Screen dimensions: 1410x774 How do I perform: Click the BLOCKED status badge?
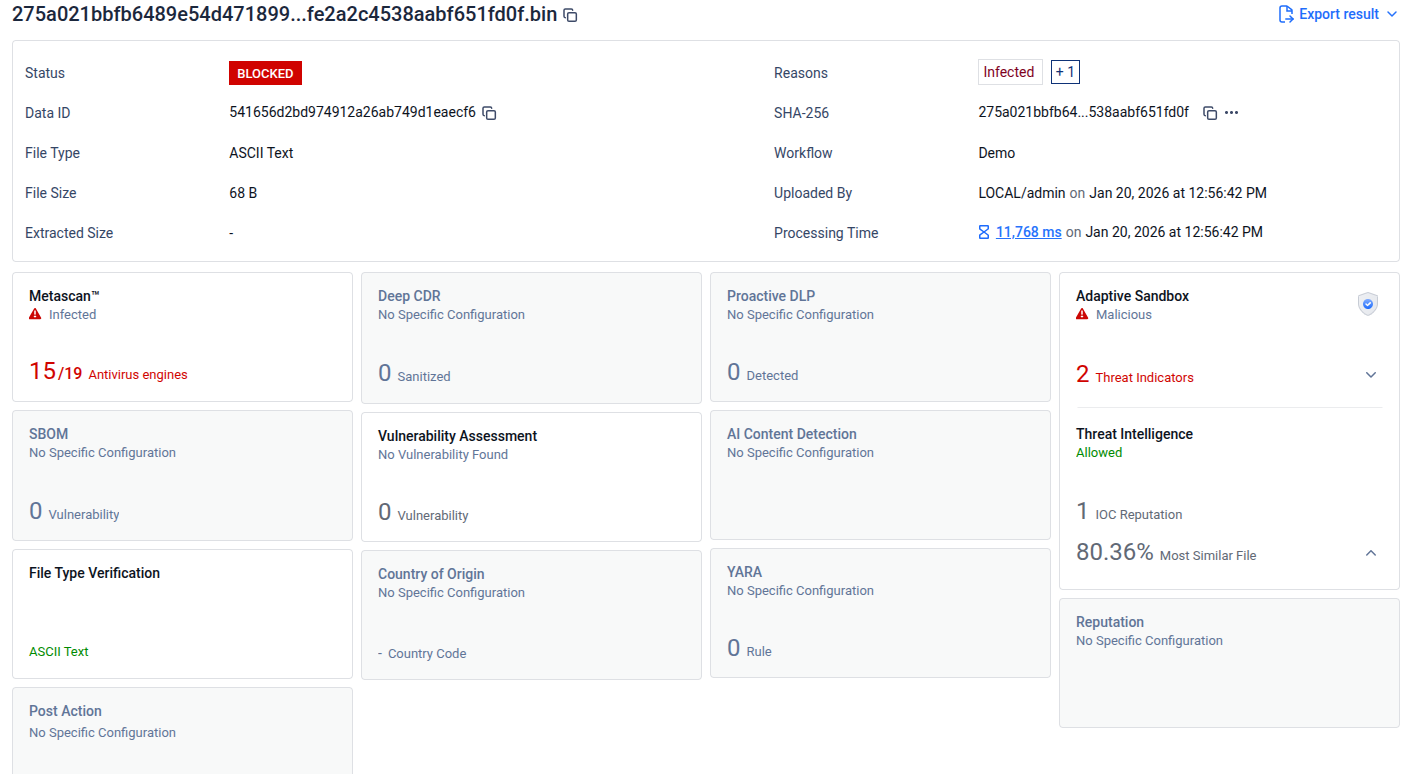(265, 73)
